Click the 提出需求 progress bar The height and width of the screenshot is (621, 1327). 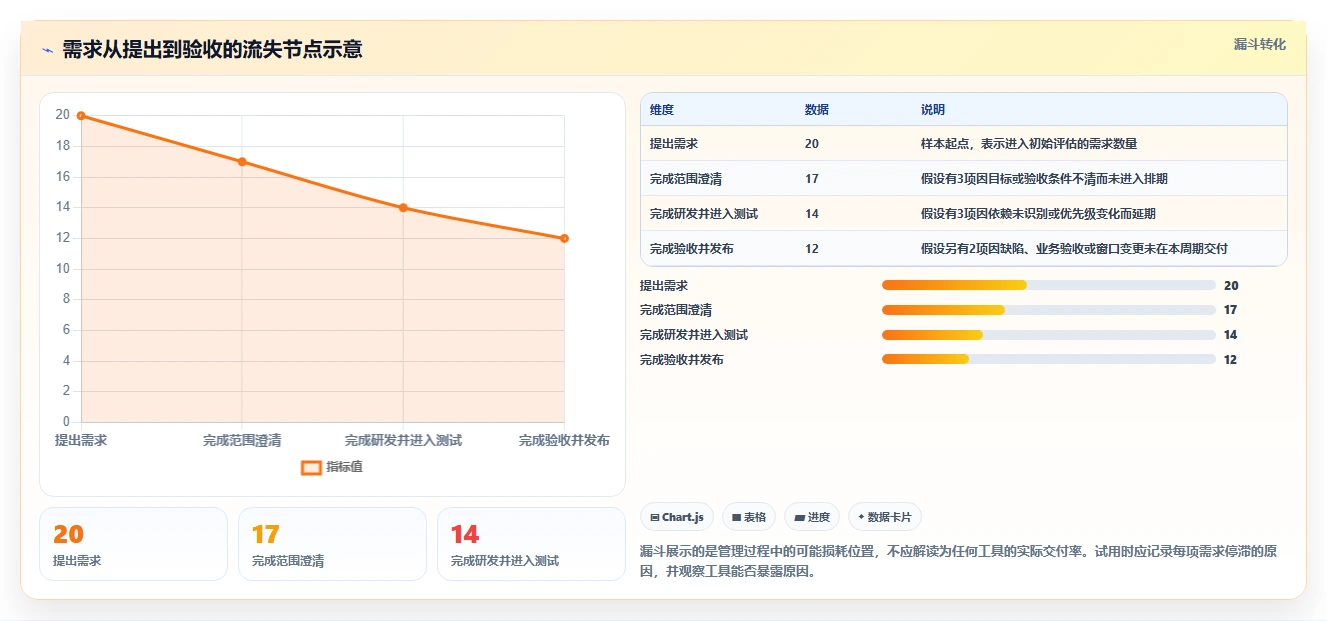1048,286
